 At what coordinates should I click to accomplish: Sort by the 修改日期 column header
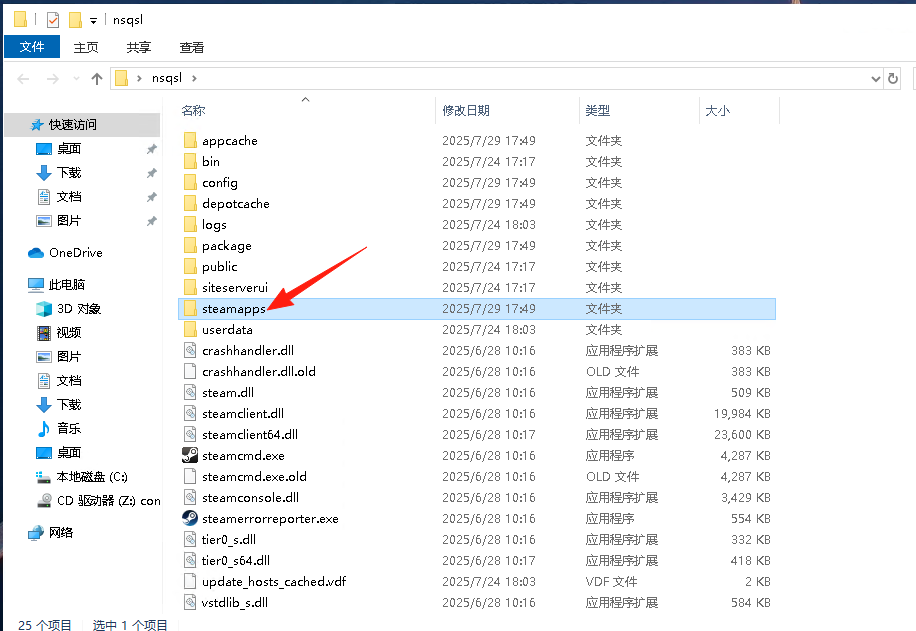point(466,110)
